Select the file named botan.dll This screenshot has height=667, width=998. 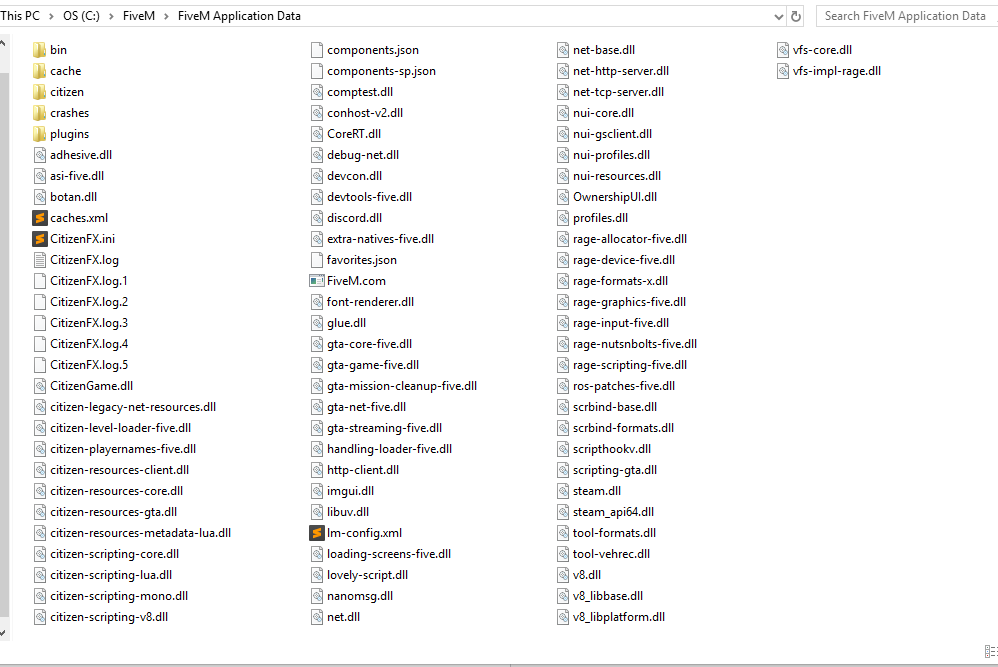click(74, 197)
